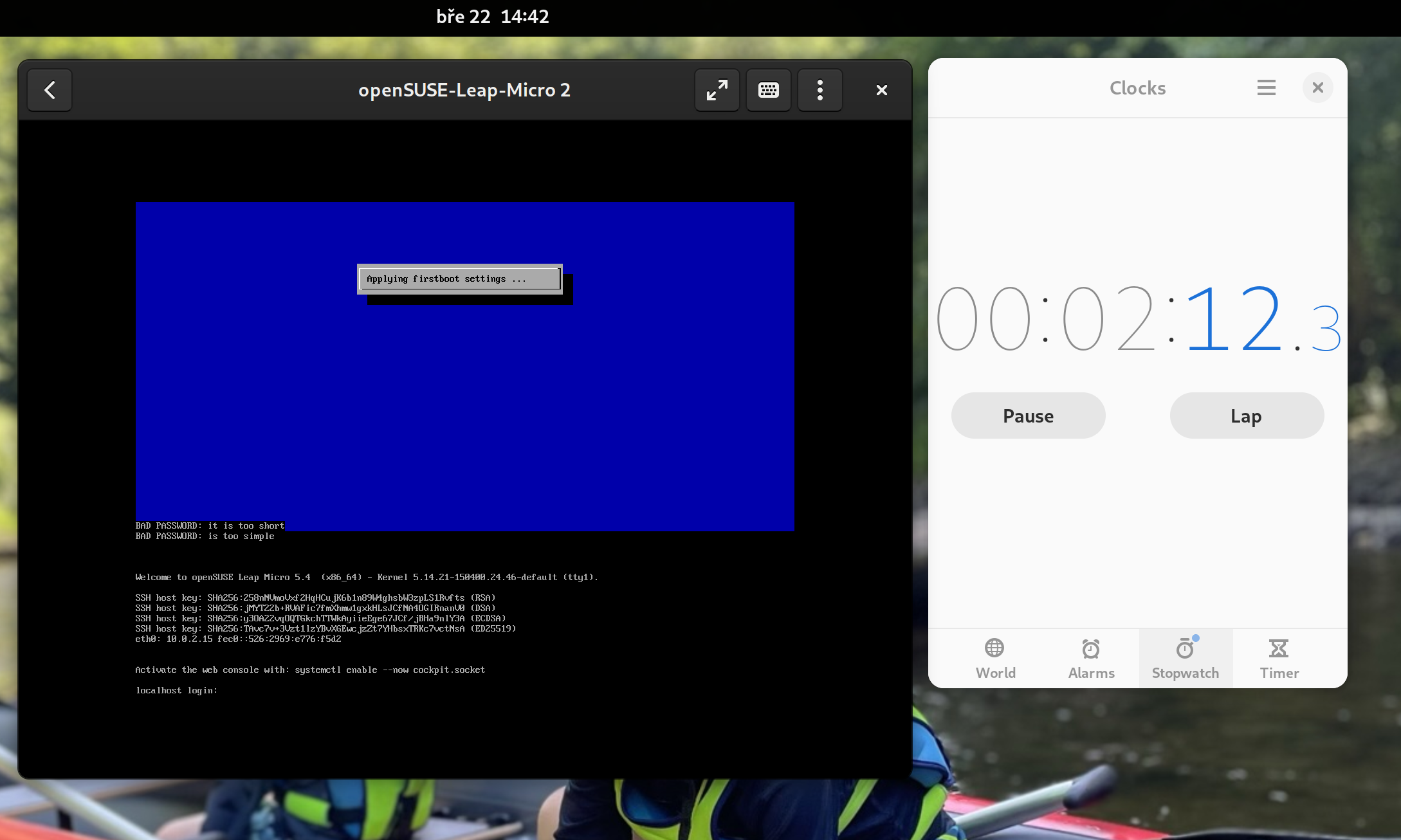
Task: Switch to the World tab
Action: [x=995, y=659]
